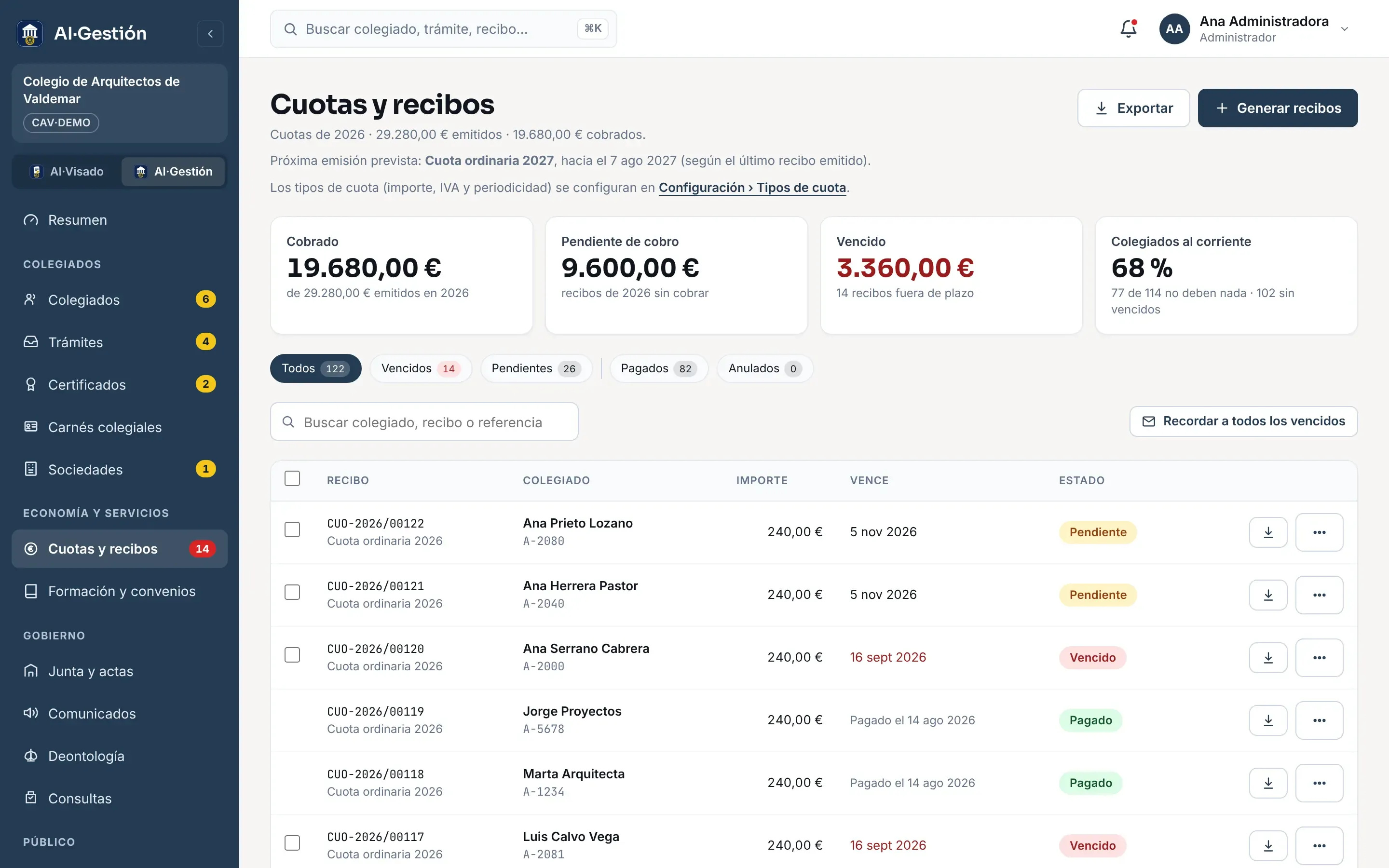The height and width of the screenshot is (868, 1389).
Task: Open Configuración › Tipos de cuota link
Action: [x=752, y=188]
